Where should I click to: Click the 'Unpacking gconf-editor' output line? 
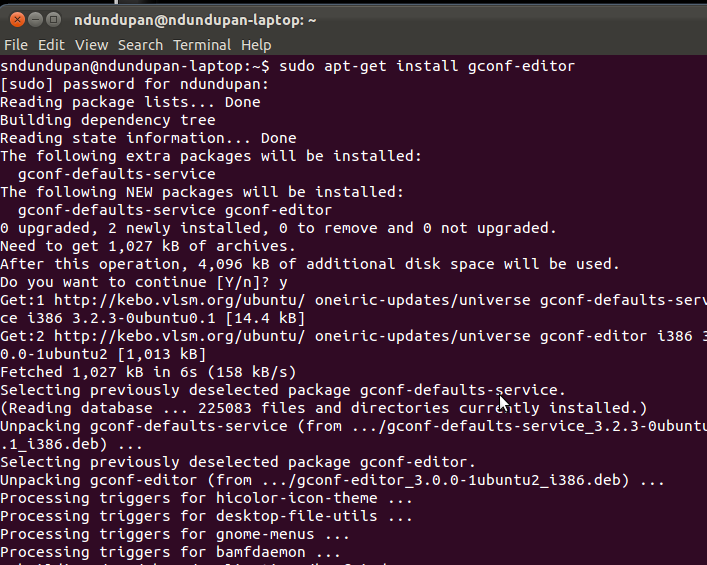[x=332, y=480]
